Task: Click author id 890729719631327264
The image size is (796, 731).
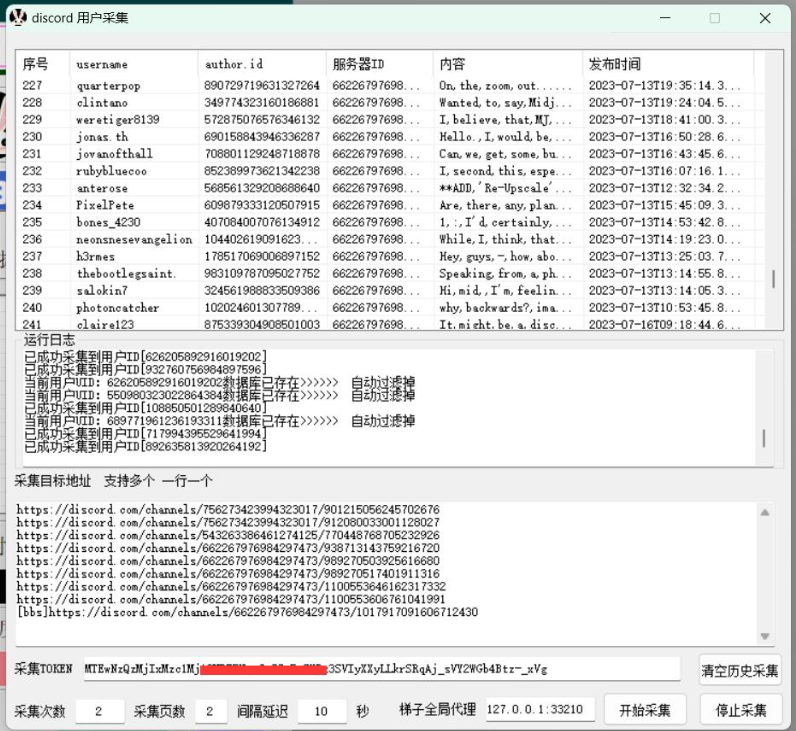Action: (262, 85)
